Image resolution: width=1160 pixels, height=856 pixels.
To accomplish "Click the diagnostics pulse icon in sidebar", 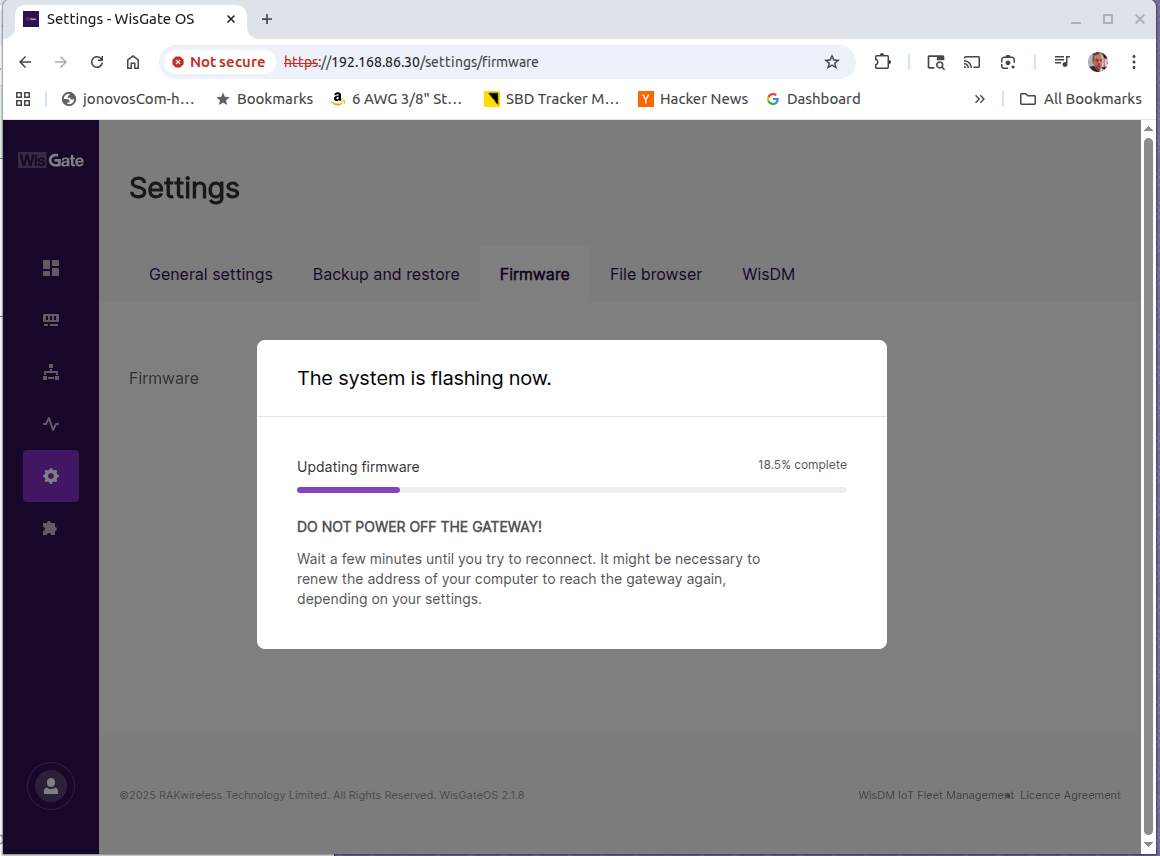I will point(51,424).
